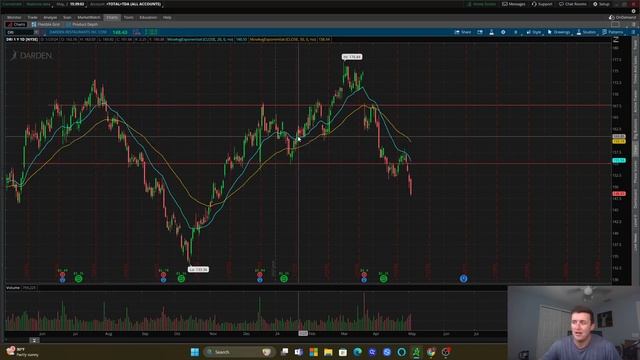Click the weather widget on the taskbar
Viewport: 640px width, 360px height.
click(22, 352)
